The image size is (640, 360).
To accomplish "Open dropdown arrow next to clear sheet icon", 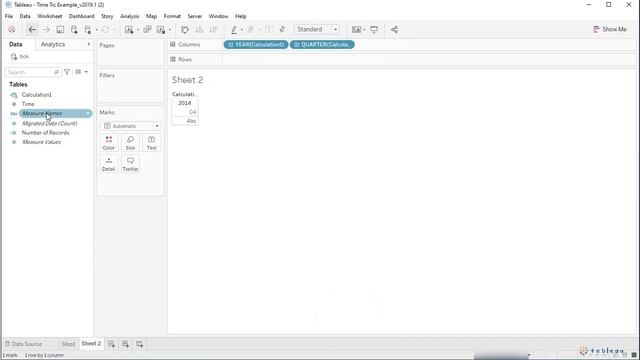I will pyautogui.click(x=170, y=29).
